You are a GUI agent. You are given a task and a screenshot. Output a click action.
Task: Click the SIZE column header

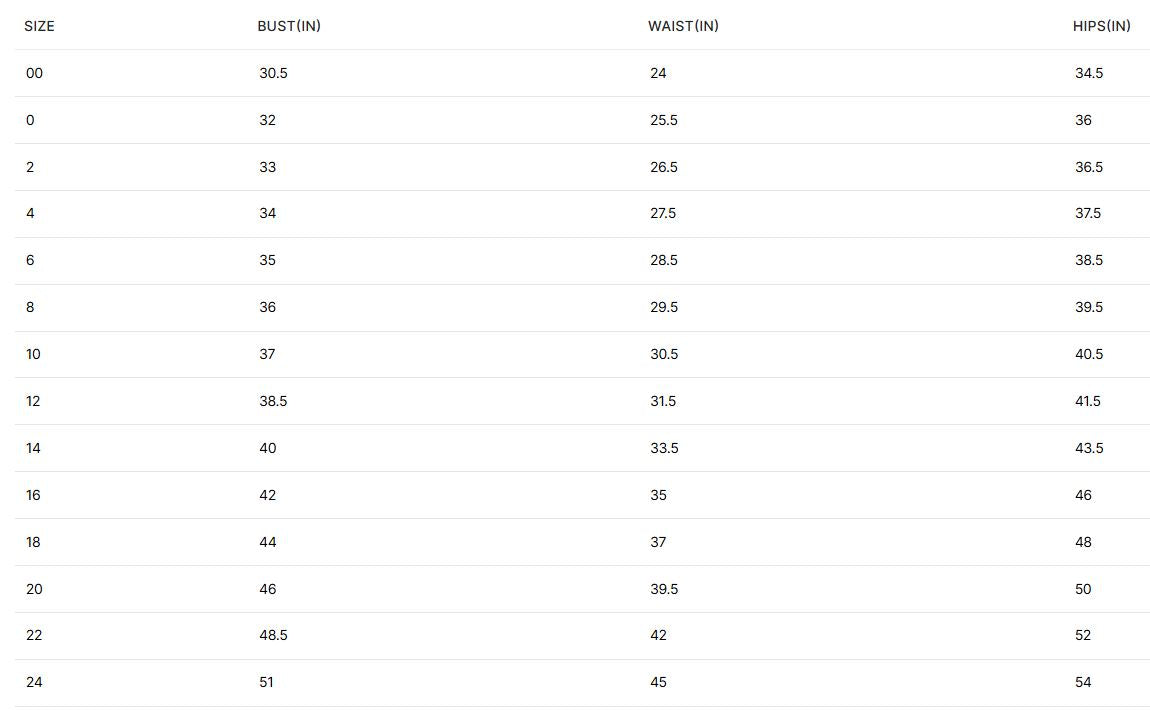tap(39, 26)
